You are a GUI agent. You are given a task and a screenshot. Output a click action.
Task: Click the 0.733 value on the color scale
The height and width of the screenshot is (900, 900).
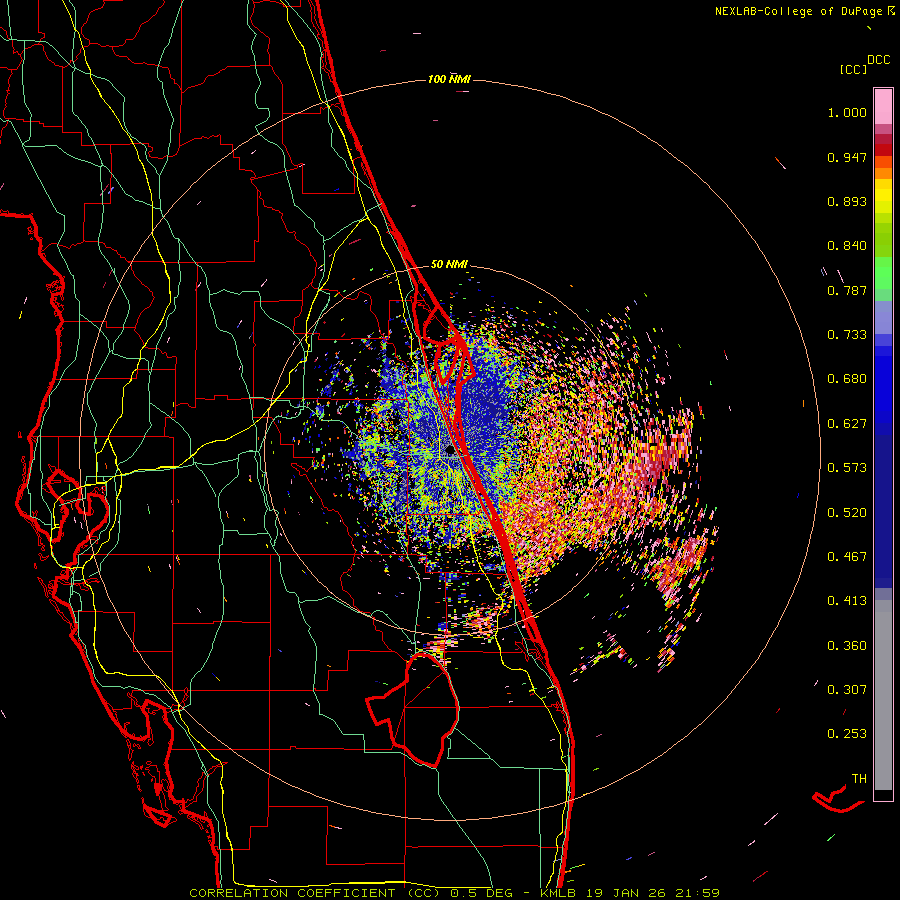pos(847,335)
